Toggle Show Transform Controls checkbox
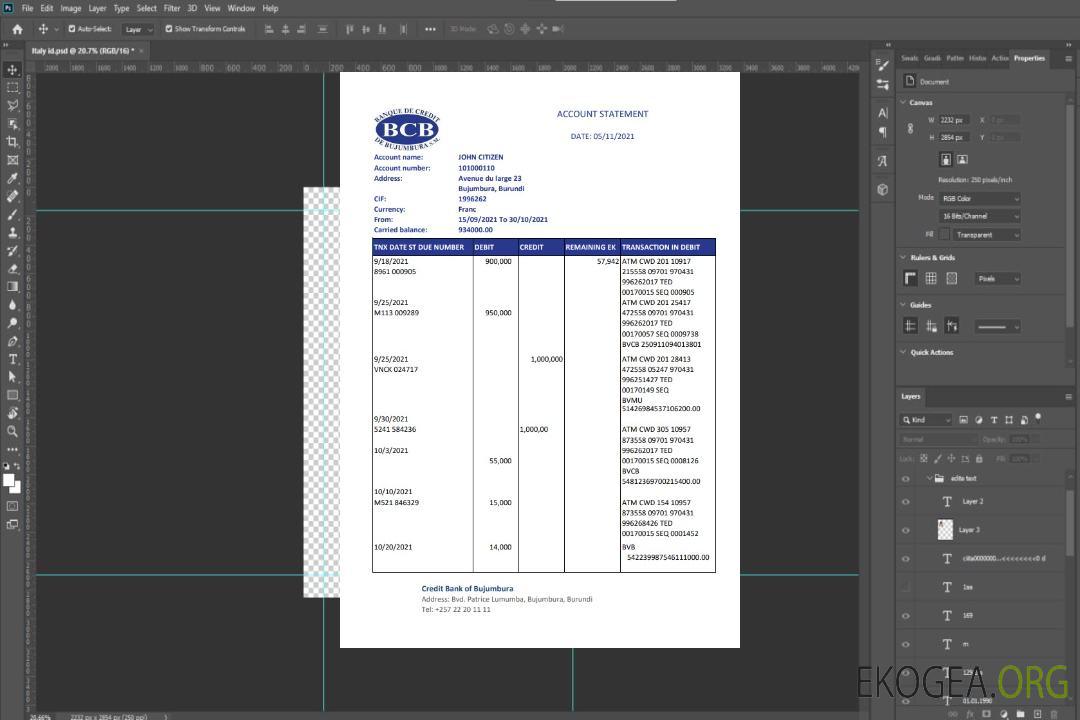Screen dimensions: 1080x720 click(169, 29)
